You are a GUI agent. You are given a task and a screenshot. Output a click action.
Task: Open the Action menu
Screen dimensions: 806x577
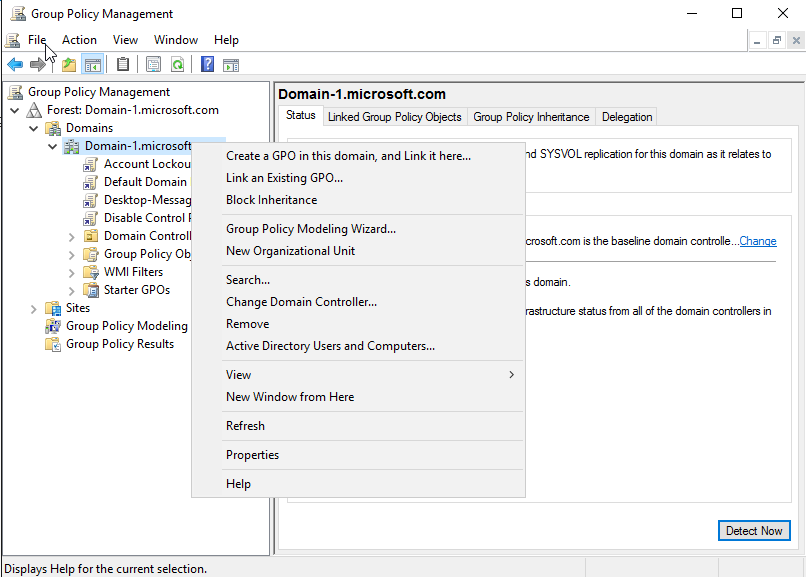point(79,40)
